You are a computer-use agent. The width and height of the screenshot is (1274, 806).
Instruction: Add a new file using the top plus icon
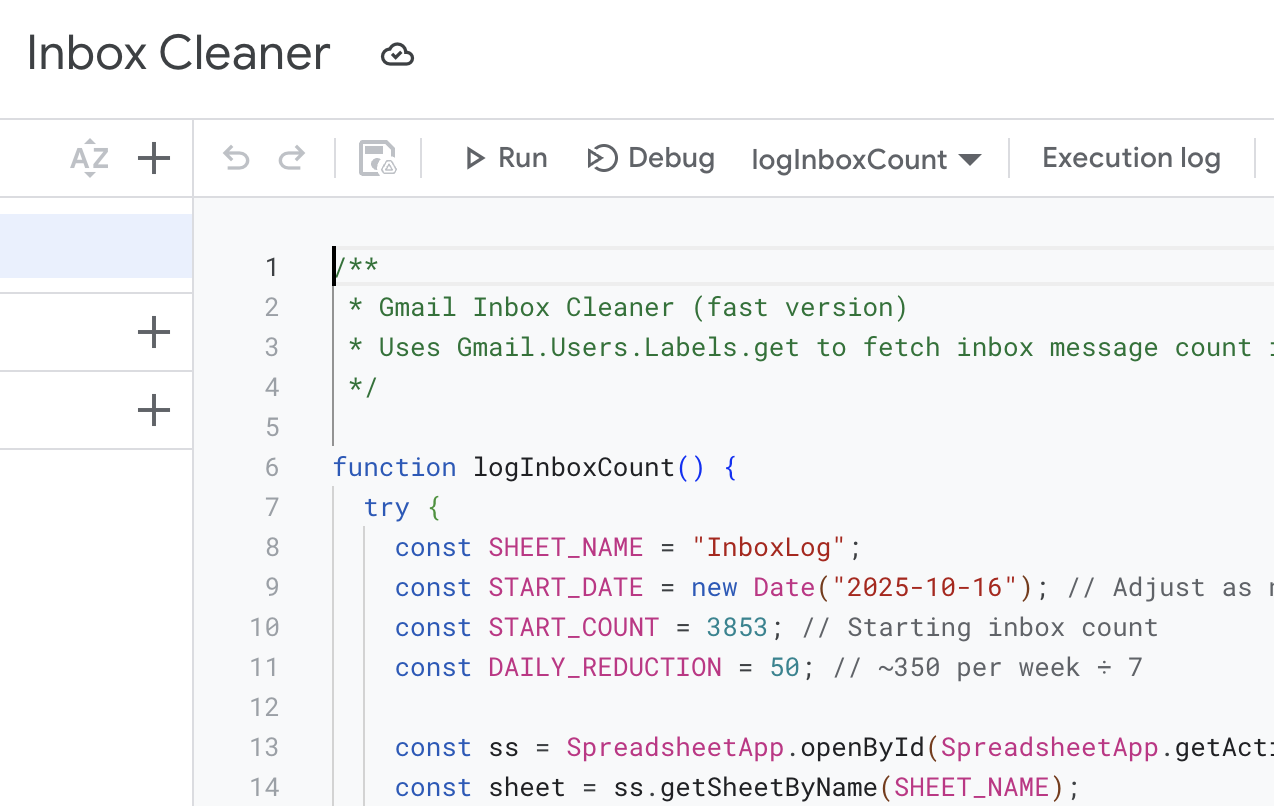(153, 159)
